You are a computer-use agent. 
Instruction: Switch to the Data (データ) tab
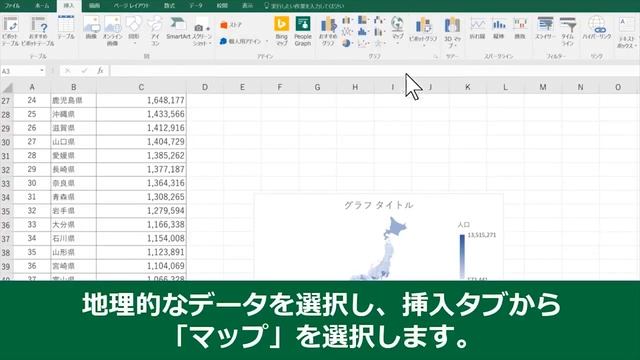[x=196, y=6]
